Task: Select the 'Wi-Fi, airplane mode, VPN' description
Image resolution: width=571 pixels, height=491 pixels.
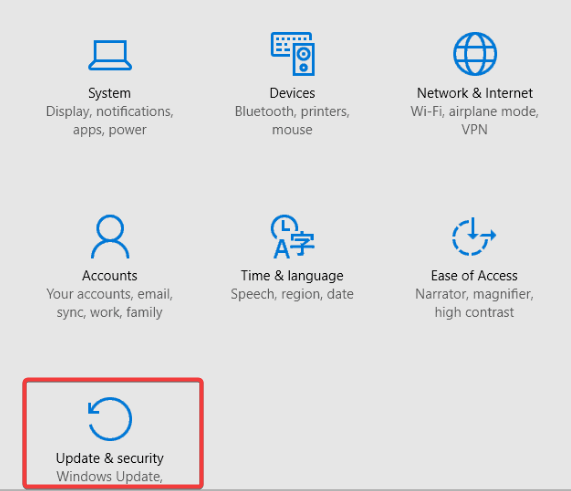Action: [x=474, y=121]
